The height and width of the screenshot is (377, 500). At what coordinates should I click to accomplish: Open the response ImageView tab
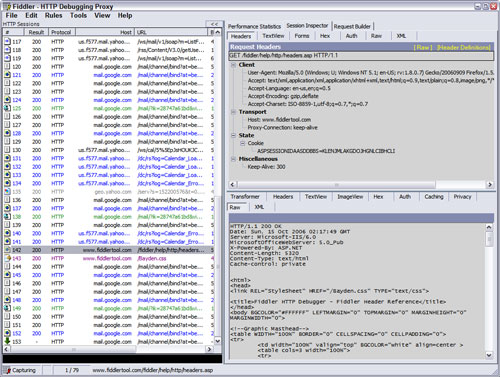350,197
